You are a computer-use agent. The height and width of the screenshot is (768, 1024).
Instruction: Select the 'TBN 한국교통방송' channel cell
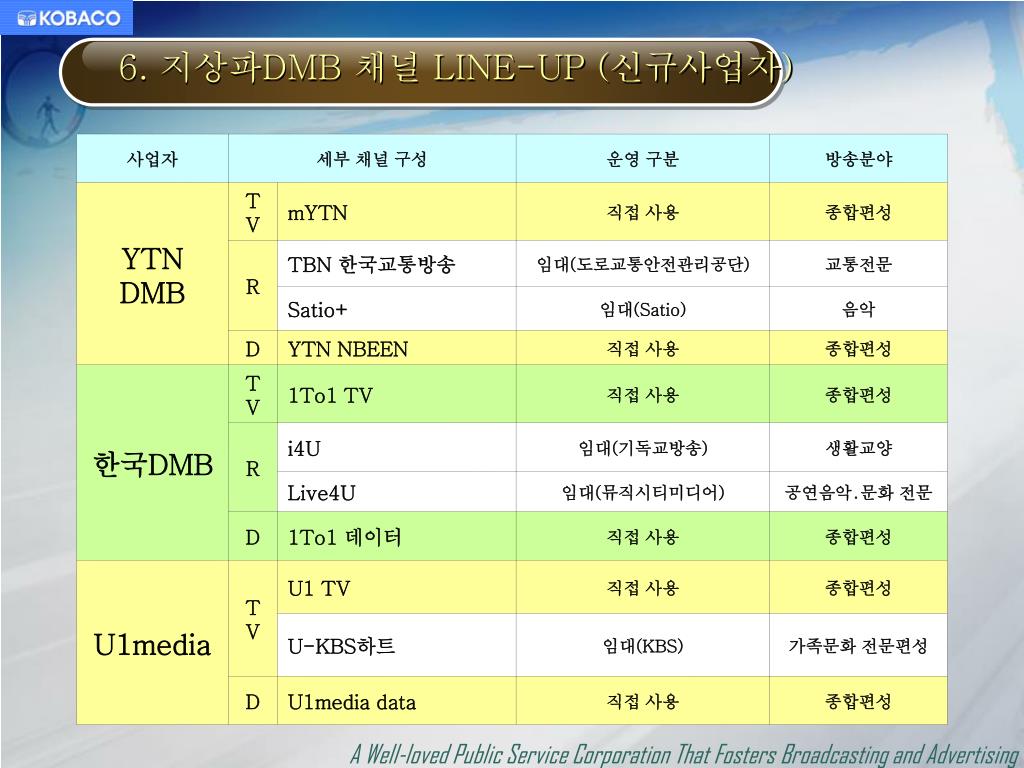(396, 264)
